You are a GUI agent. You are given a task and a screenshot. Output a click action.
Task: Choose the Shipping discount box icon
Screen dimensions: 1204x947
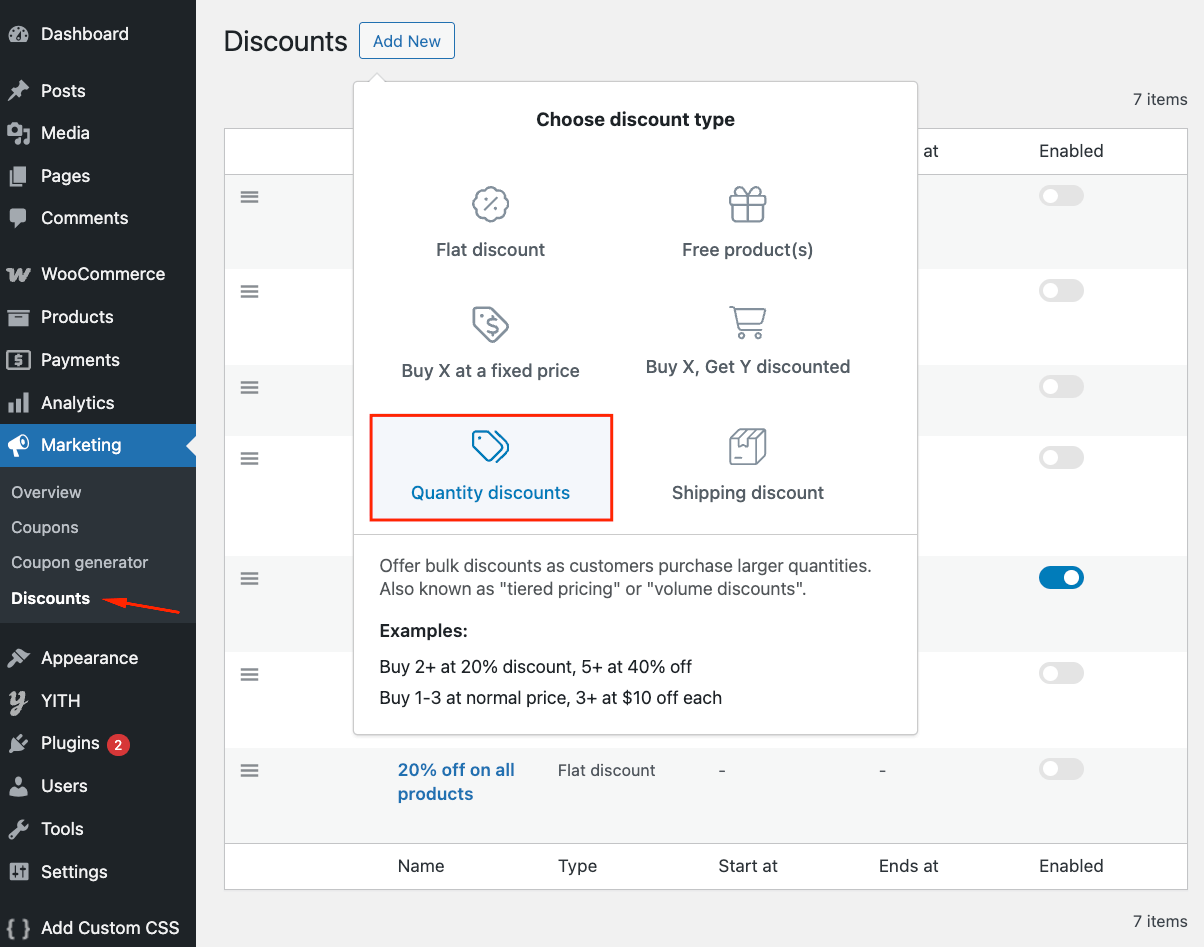747,446
